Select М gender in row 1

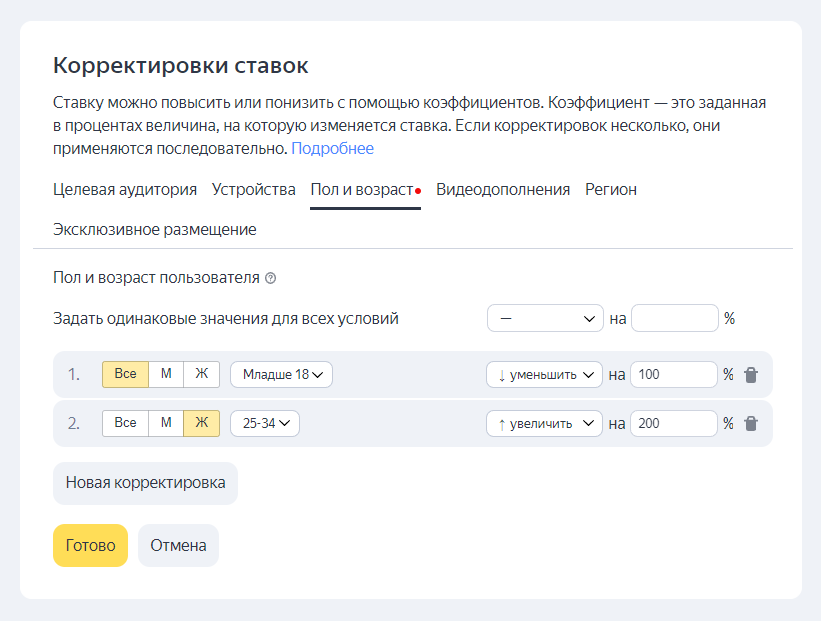point(166,374)
